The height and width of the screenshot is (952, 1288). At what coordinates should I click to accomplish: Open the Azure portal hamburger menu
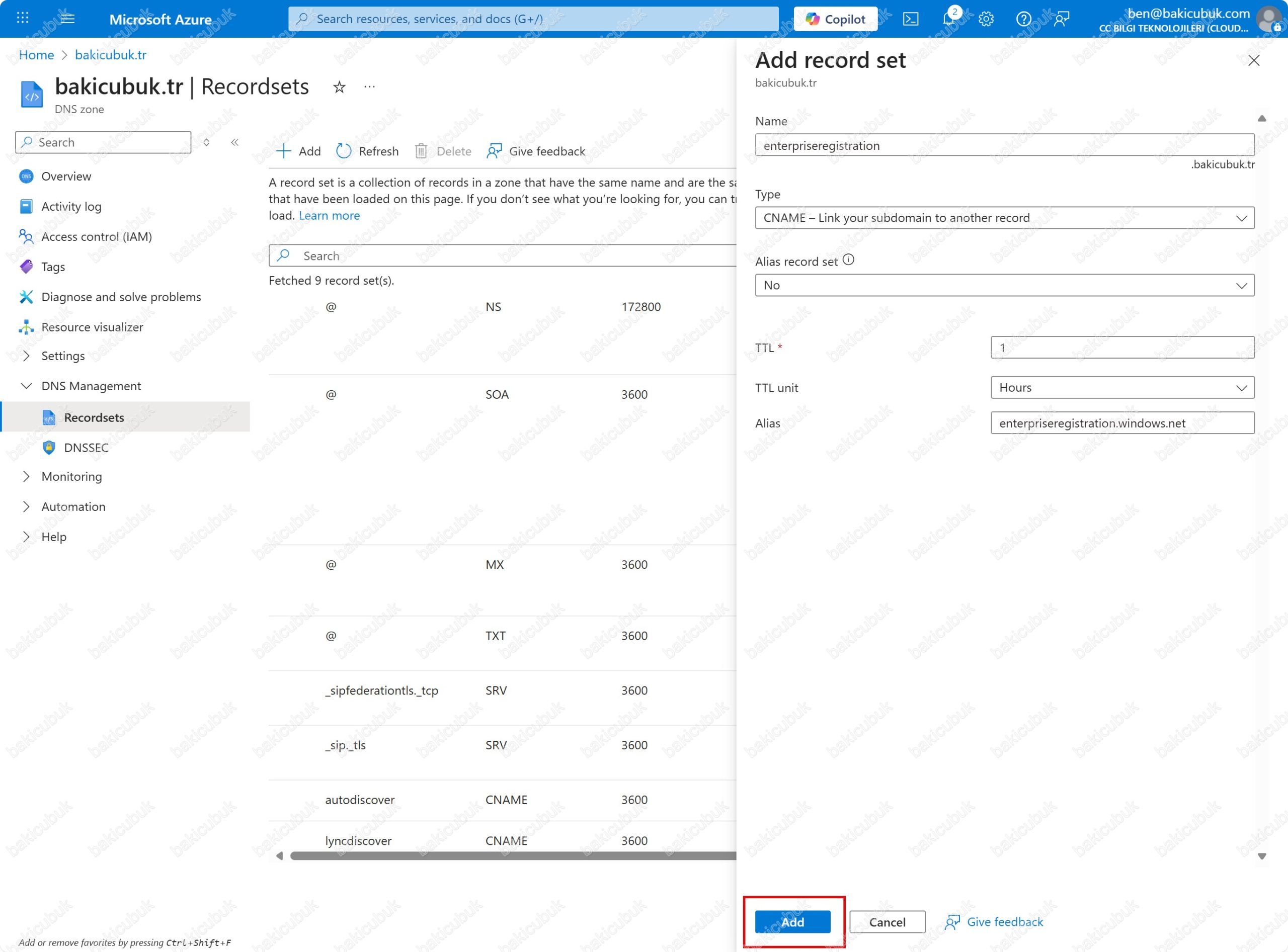tap(67, 19)
